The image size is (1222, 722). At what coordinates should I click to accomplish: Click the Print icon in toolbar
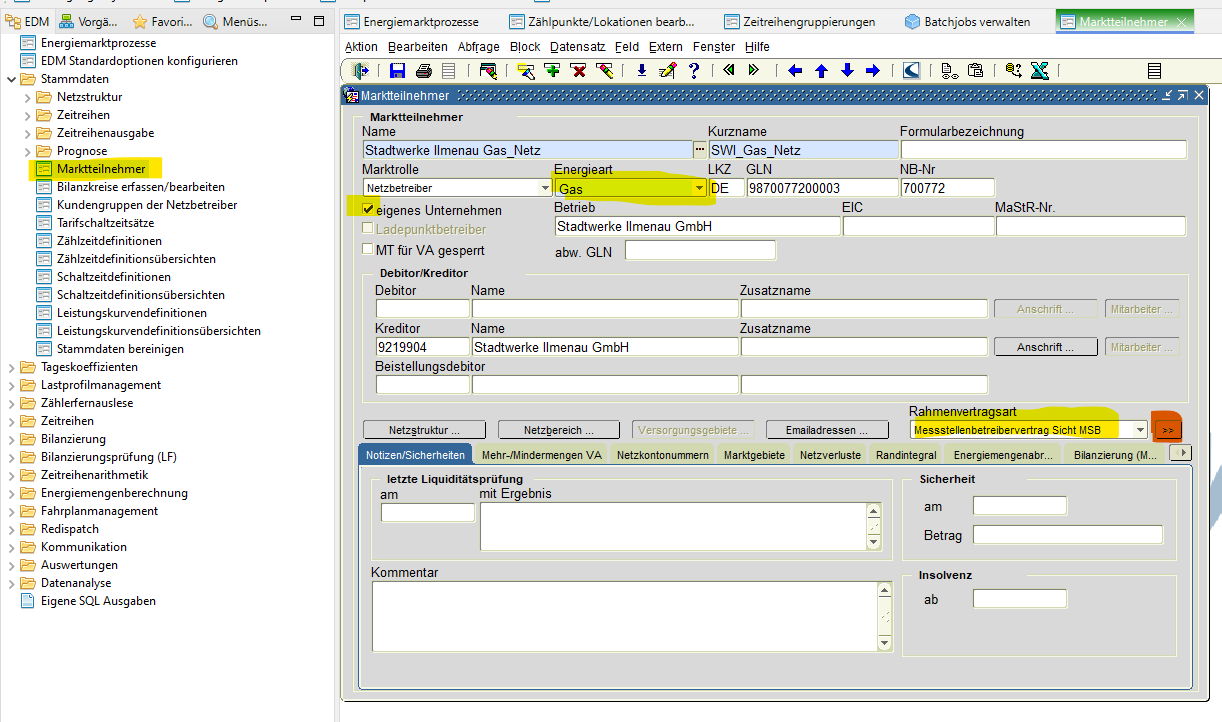(423, 71)
